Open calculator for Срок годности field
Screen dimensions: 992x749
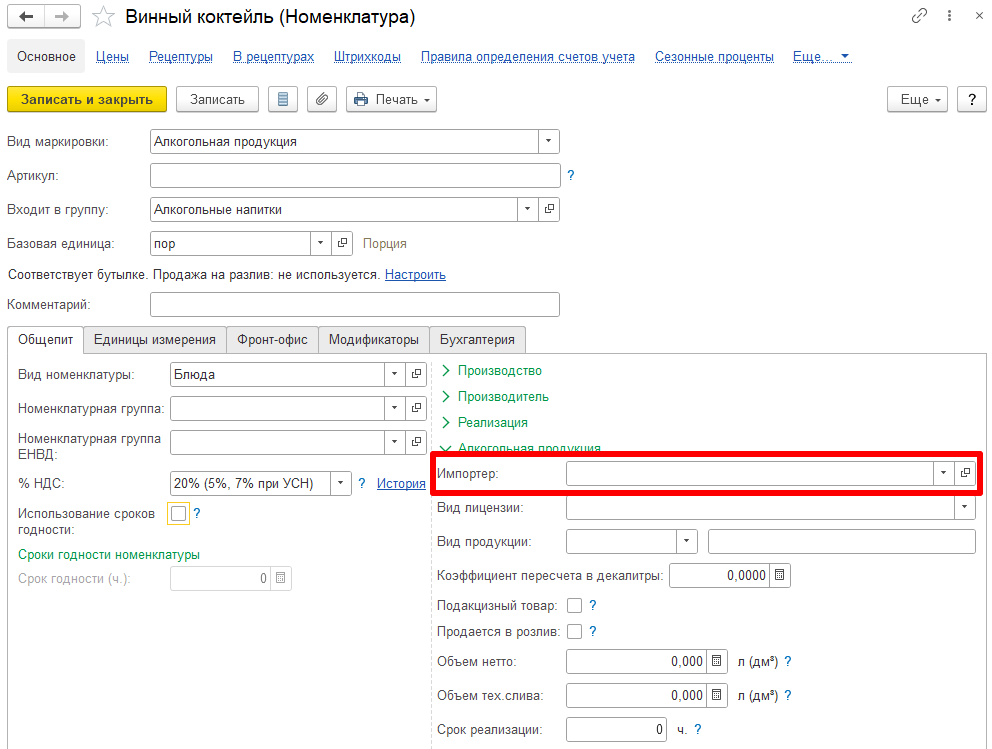tap(281, 578)
